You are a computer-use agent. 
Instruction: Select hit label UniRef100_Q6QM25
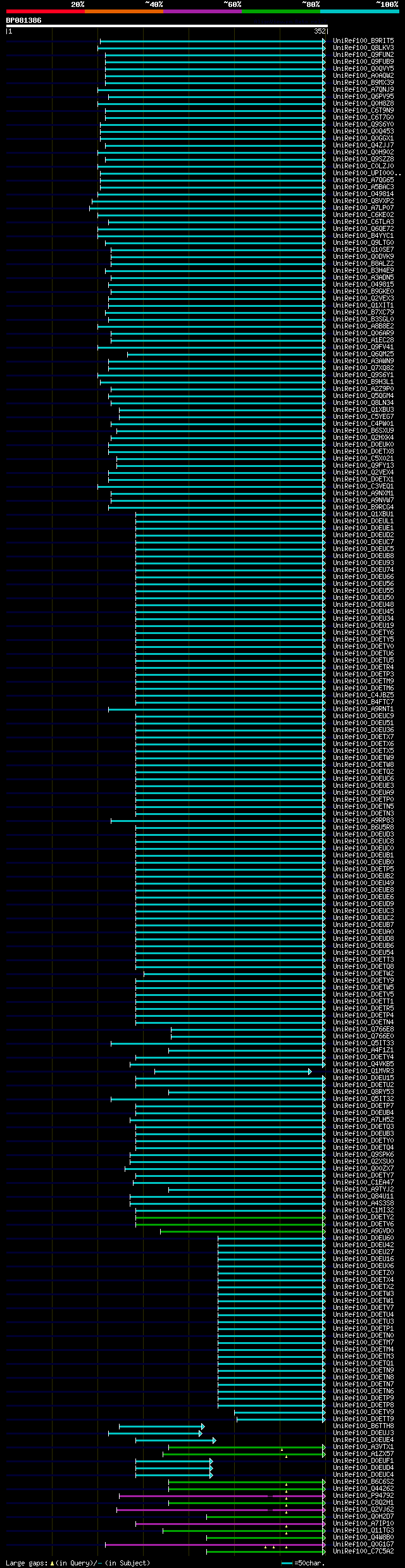coord(363,354)
